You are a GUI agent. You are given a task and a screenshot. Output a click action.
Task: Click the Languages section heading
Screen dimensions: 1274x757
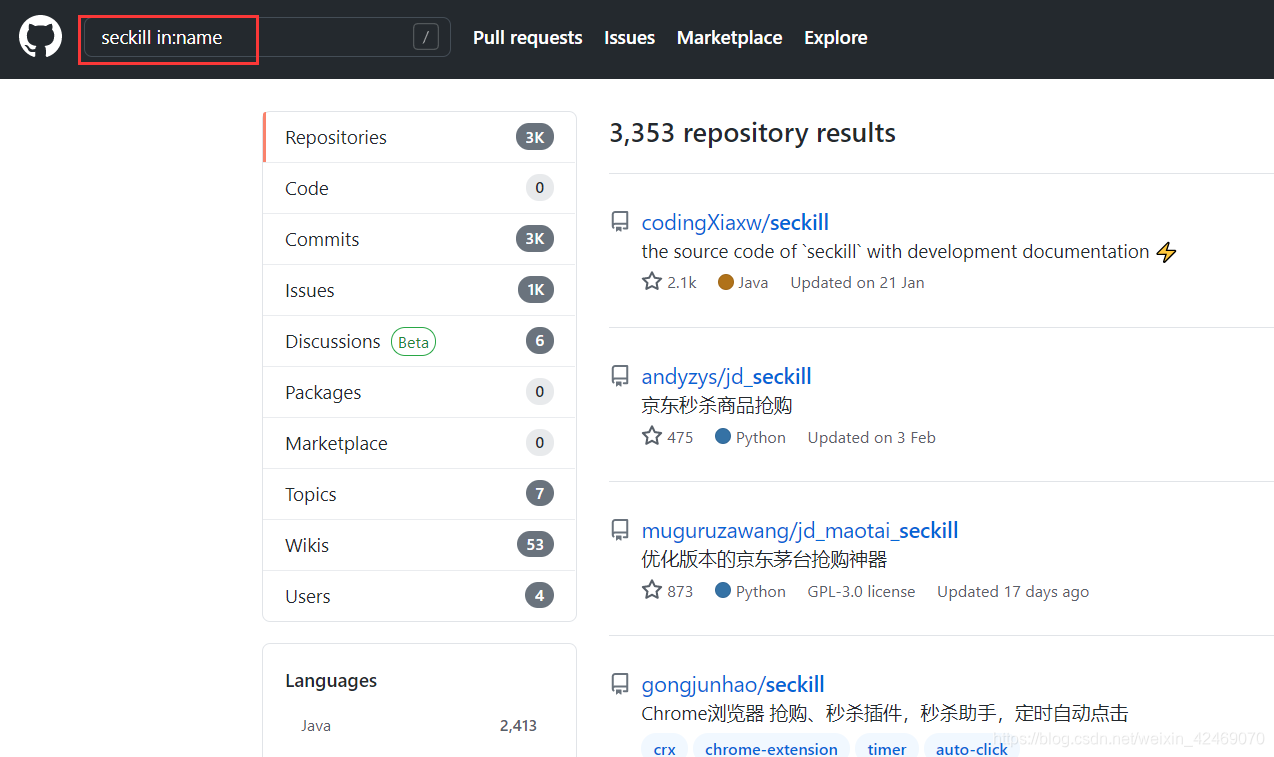coord(331,680)
